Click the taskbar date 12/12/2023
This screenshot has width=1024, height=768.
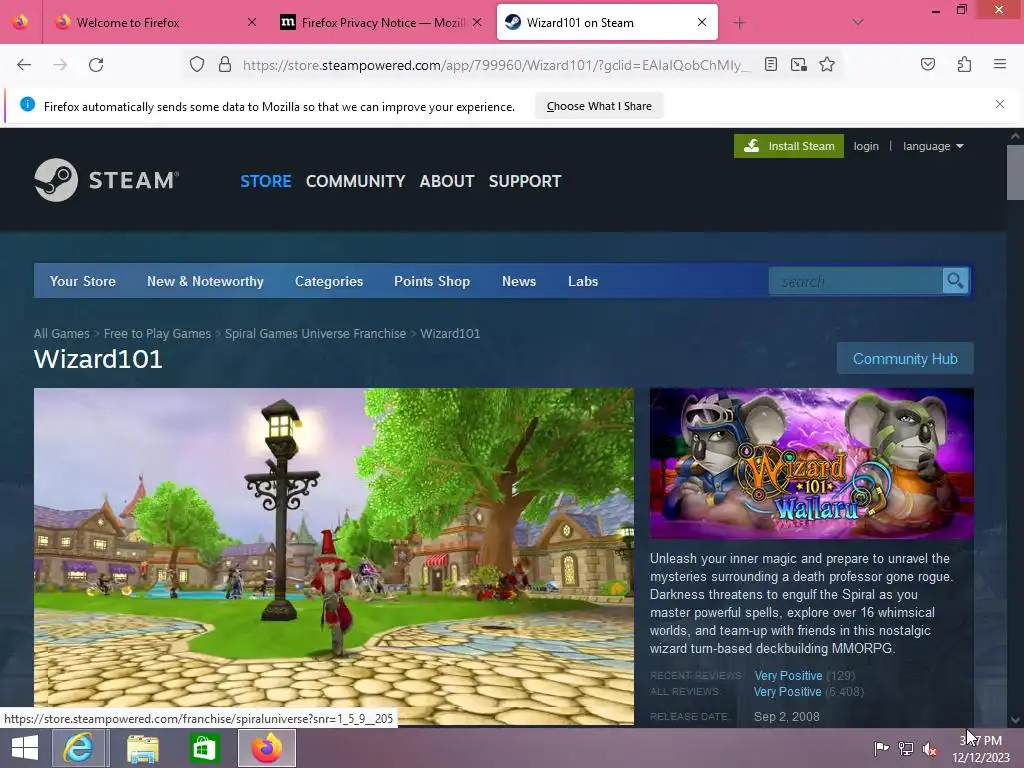tap(980, 758)
